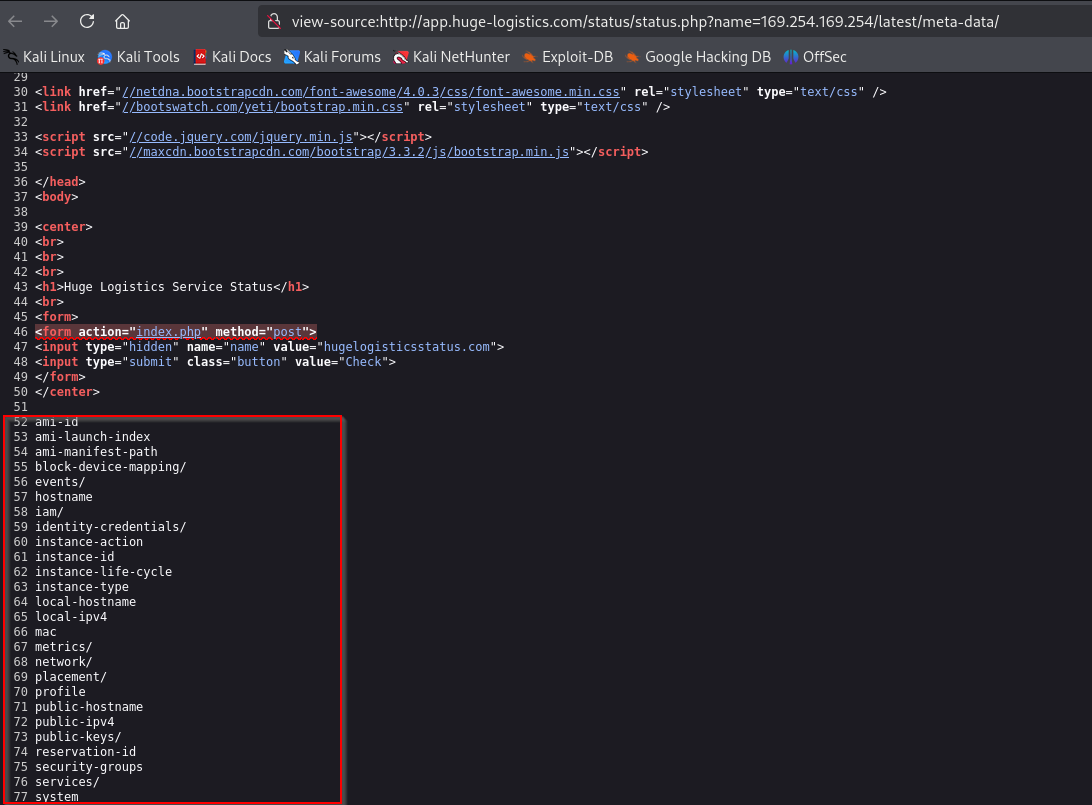Click the 'local-hostname' line
Viewport: 1092px width, 805px height.
click(86, 602)
